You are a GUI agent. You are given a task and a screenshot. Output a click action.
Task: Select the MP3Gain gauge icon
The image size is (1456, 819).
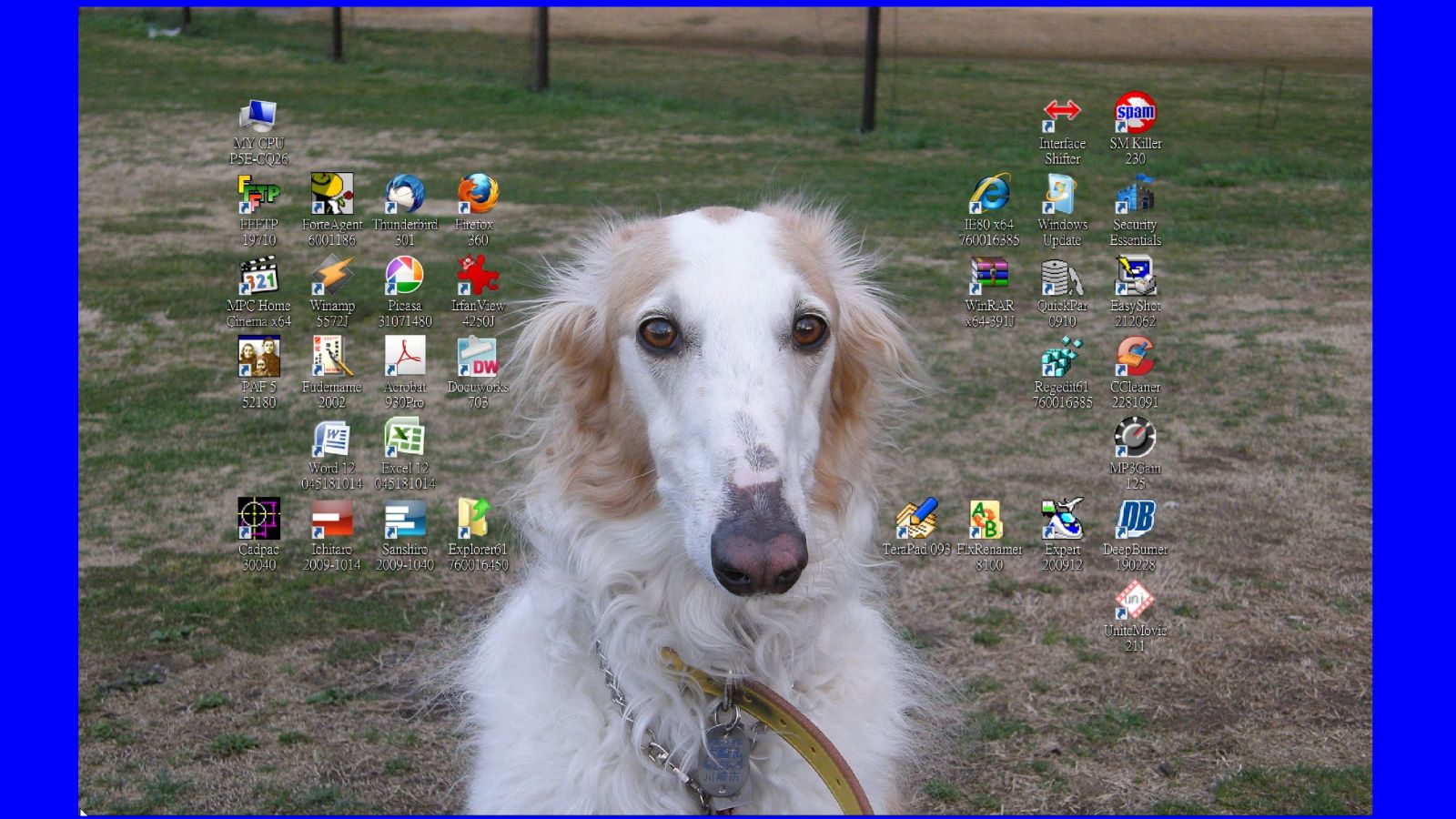pyautogui.click(x=1135, y=439)
